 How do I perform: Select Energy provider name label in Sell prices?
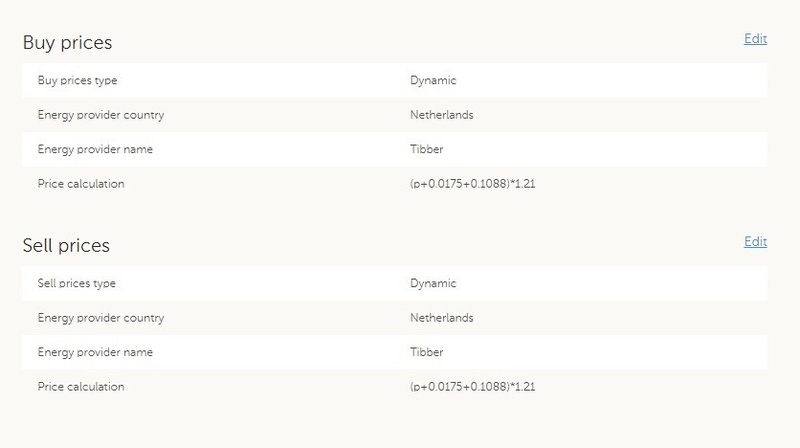pos(95,352)
